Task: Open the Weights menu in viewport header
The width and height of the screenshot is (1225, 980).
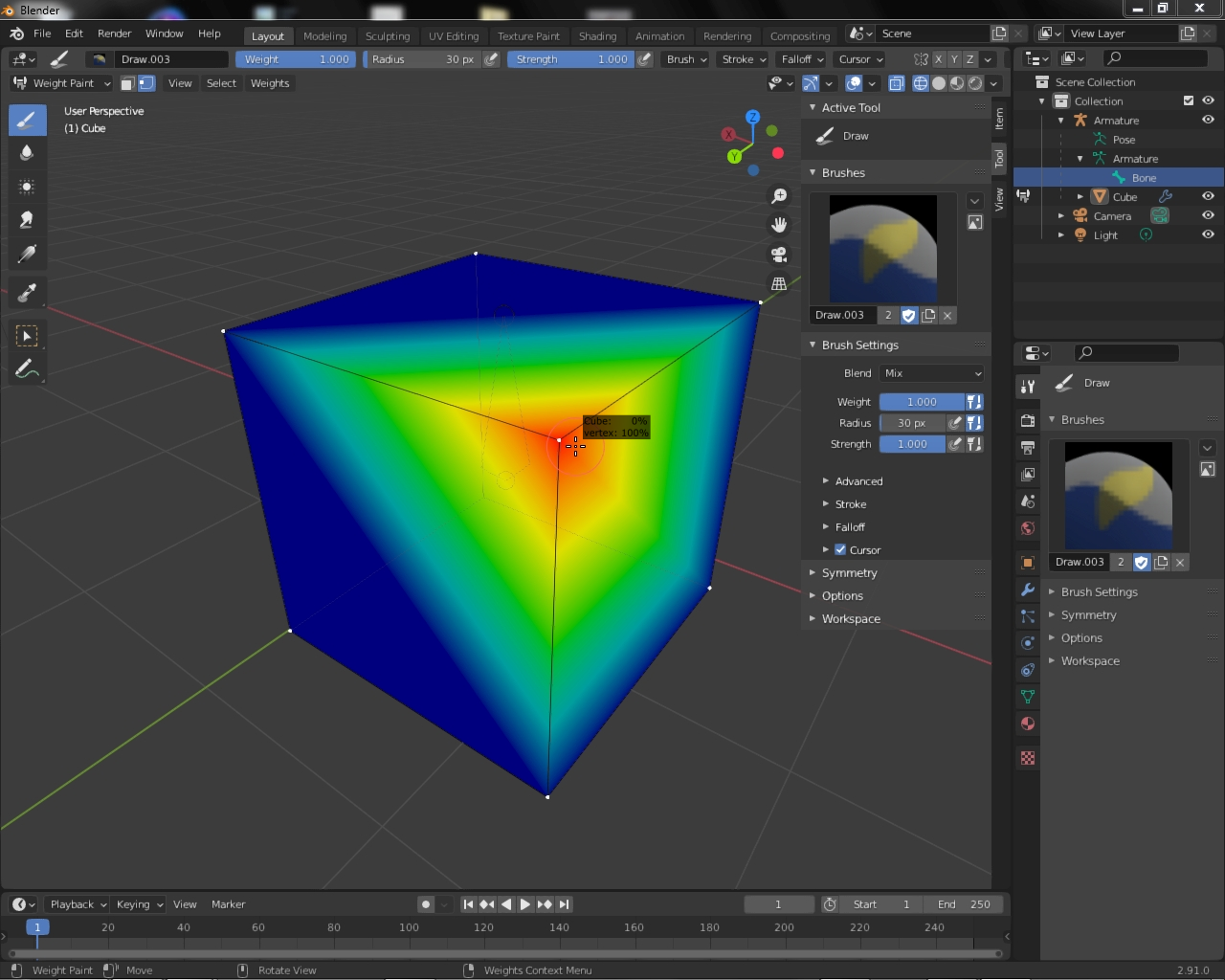Action: coord(270,83)
